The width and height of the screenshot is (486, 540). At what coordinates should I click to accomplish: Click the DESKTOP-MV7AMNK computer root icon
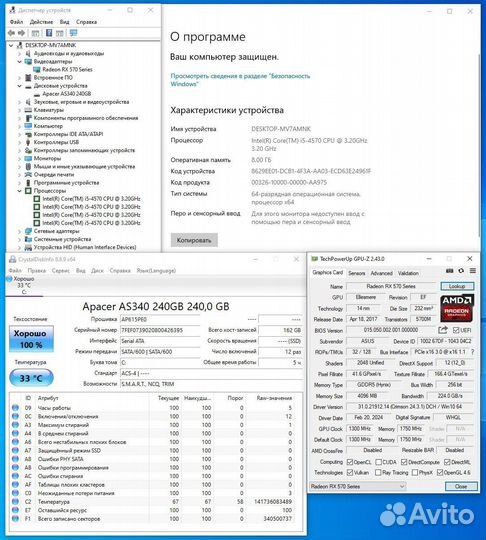20,45
